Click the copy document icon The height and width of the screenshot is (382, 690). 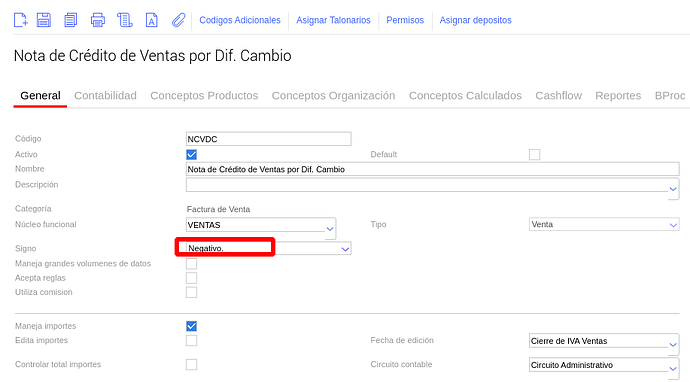(70, 20)
